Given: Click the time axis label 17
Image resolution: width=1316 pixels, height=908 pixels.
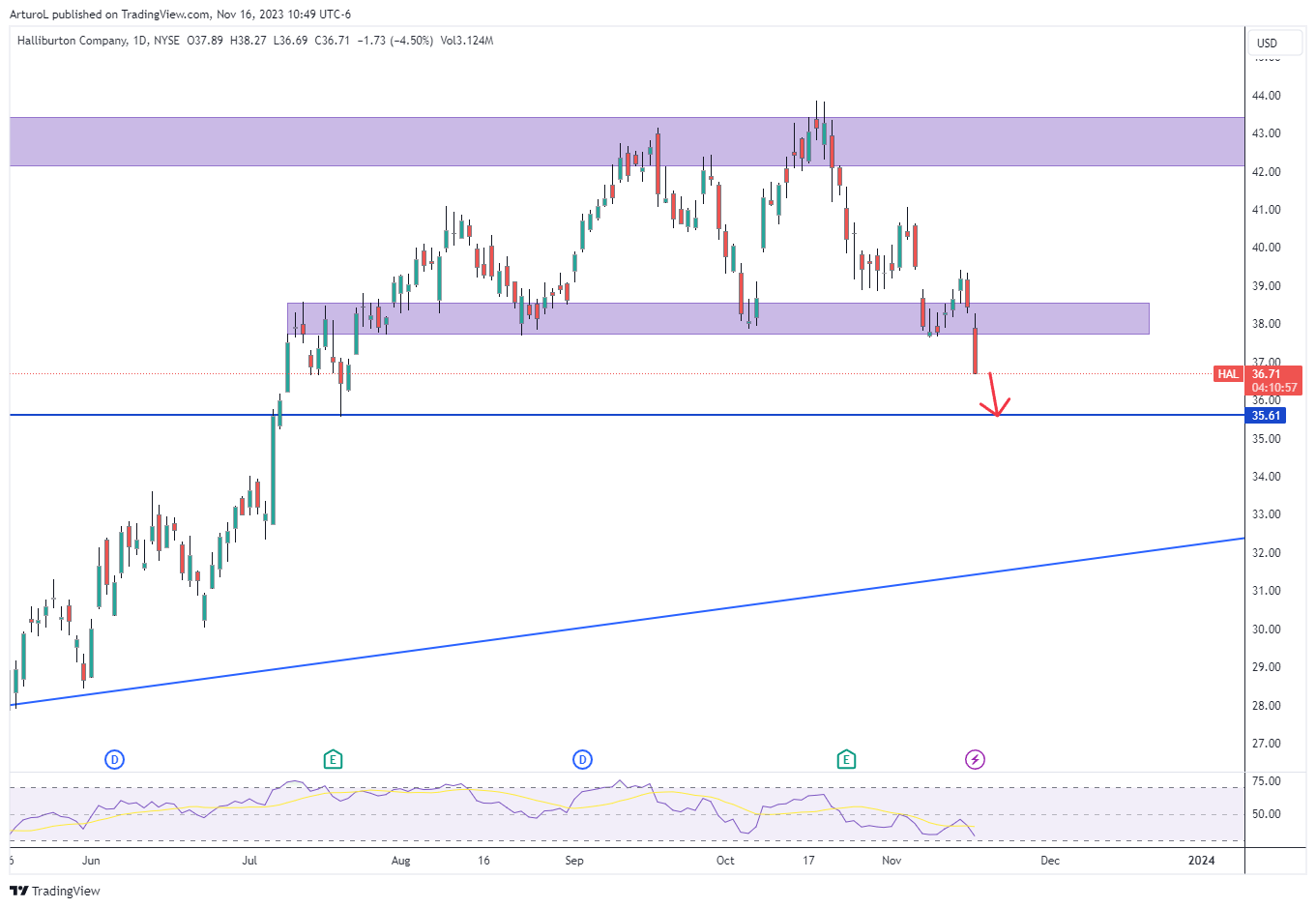Looking at the screenshot, I should [808, 861].
